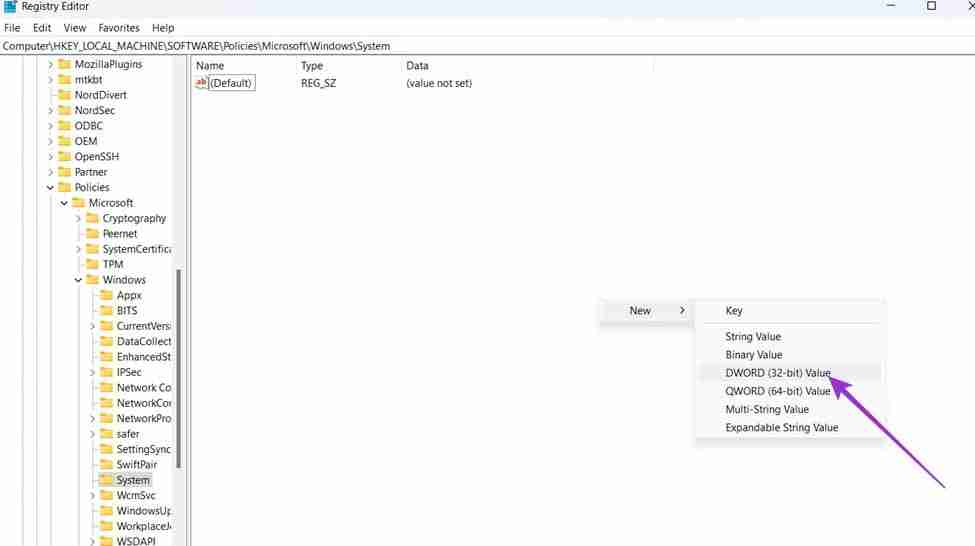The width and height of the screenshot is (975, 546).
Task: Open the File menu
Action: (x=12, y=28)
